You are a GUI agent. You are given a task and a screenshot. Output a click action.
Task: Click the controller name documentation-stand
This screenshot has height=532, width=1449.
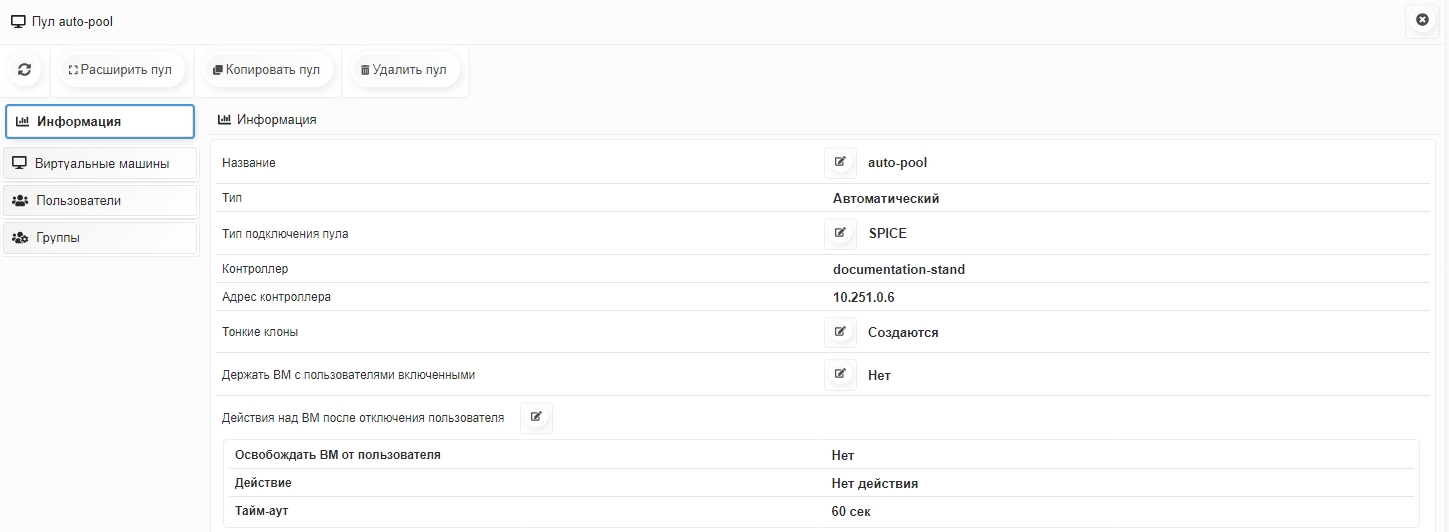(x=898, y=269)
